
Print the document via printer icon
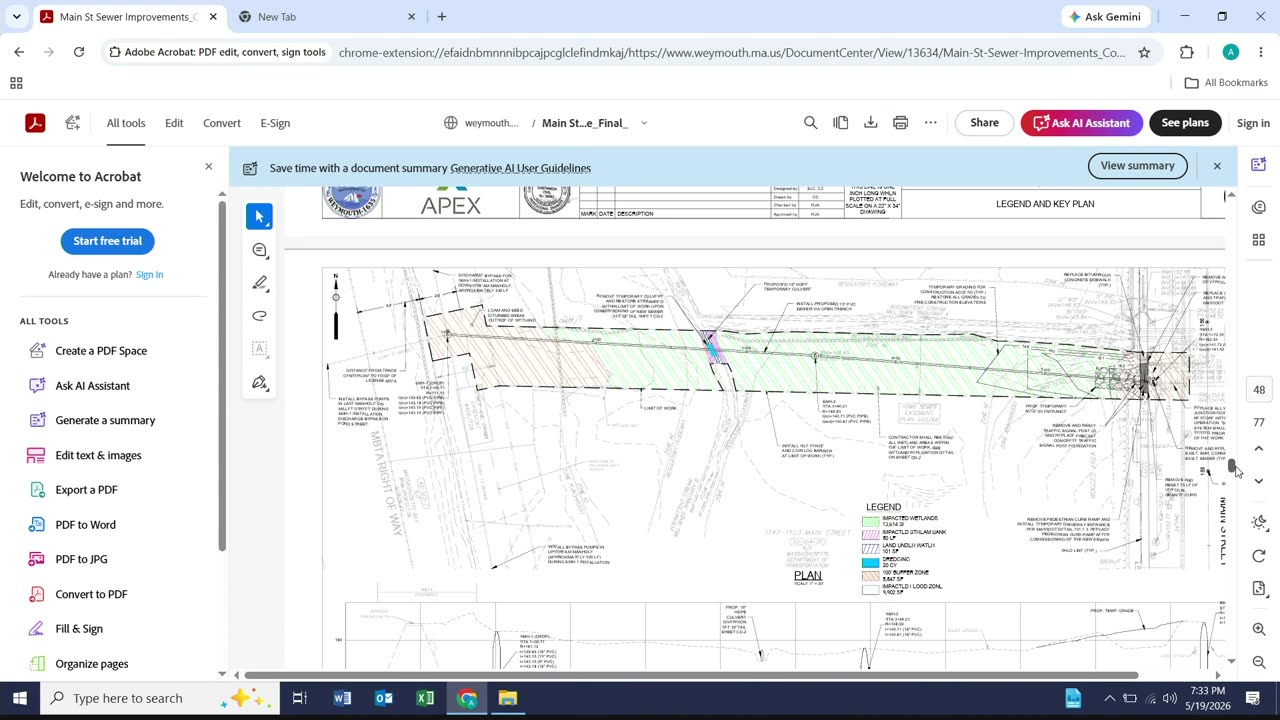tap(900, 123)
